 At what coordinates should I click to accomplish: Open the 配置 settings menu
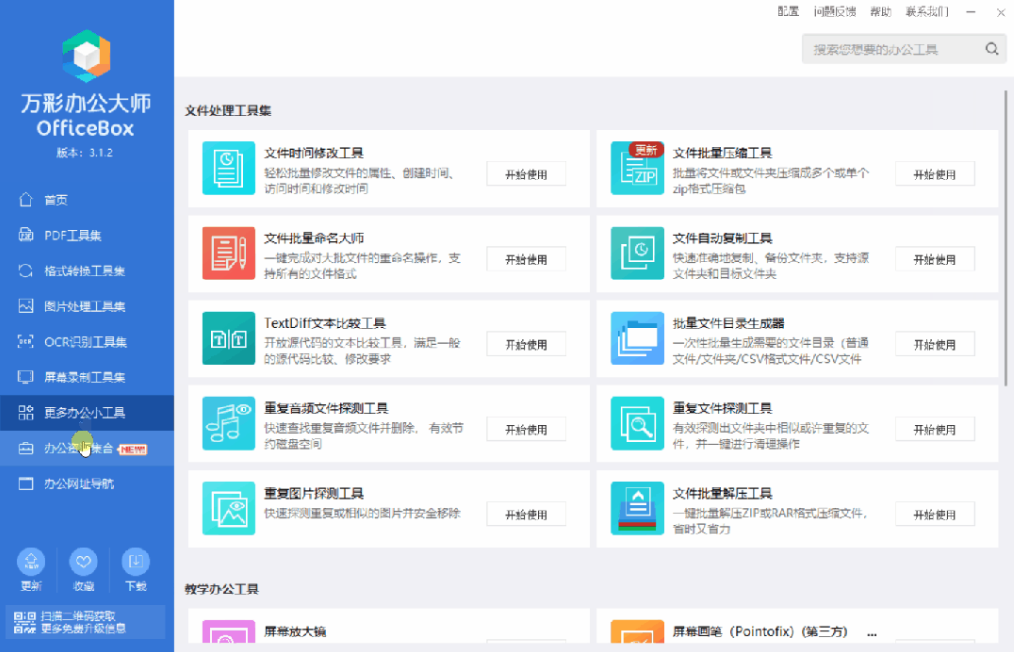click(788, 12)
